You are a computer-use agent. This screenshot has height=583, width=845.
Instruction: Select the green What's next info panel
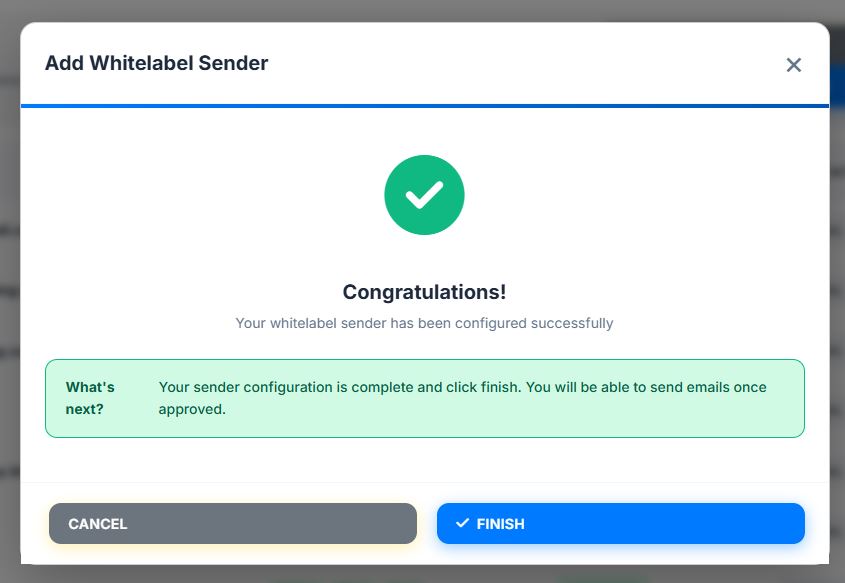tap(424, 397)
